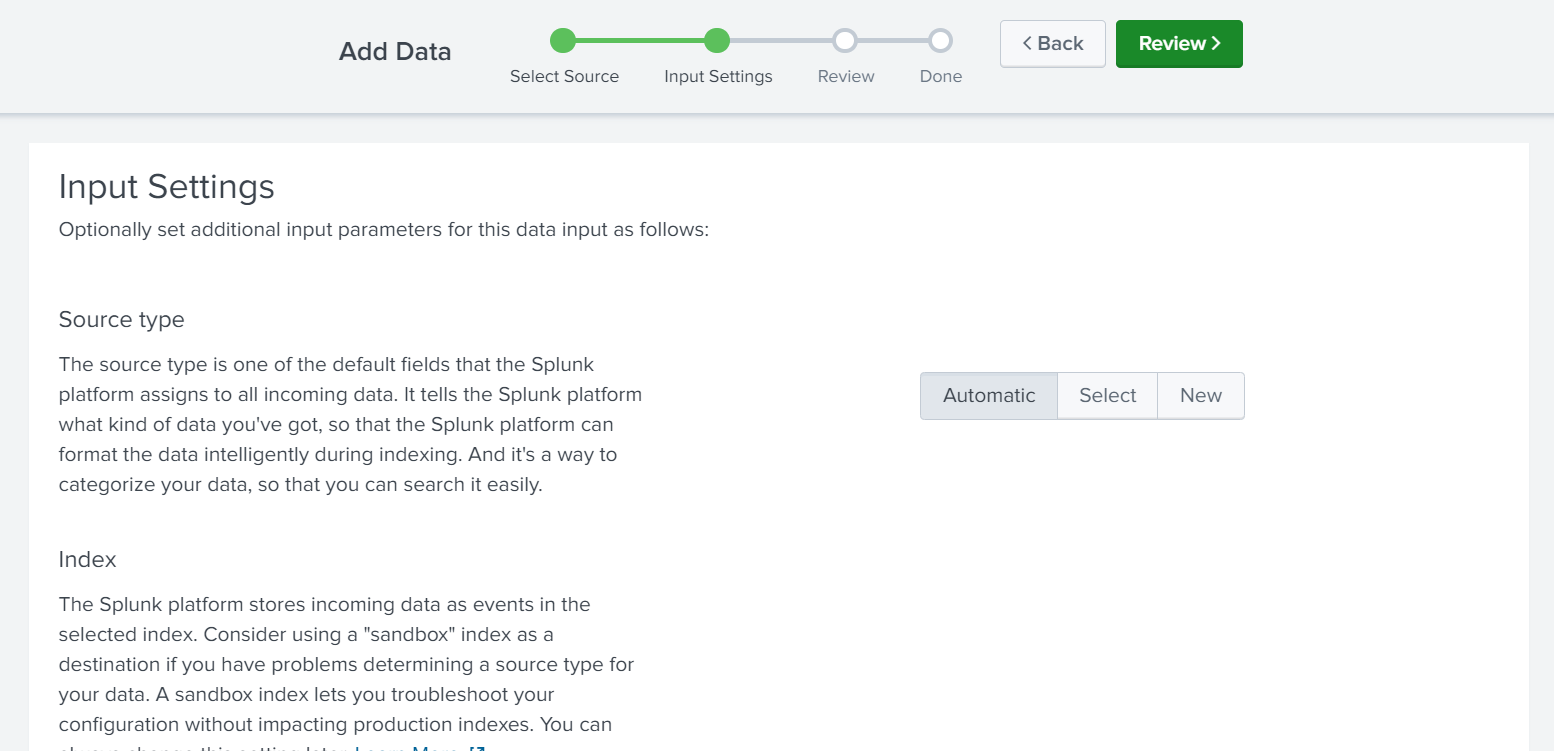Click the Input Settings step circle
The width and height of the screenshot is (1554, 751).
point(717,40)
